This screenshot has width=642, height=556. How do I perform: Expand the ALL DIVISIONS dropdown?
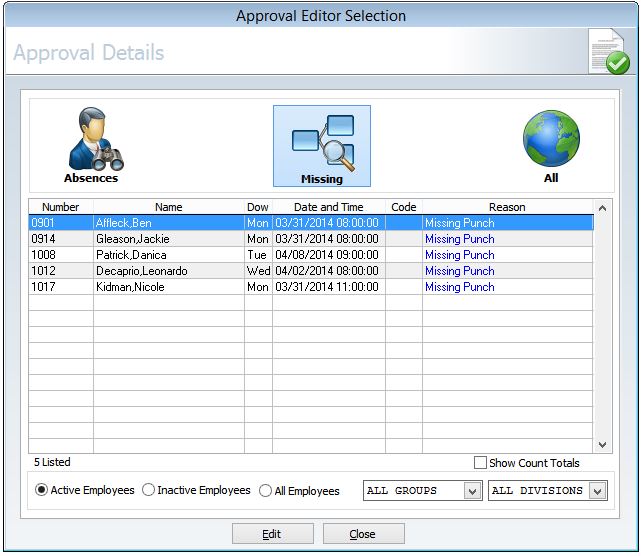coord(547,491)
